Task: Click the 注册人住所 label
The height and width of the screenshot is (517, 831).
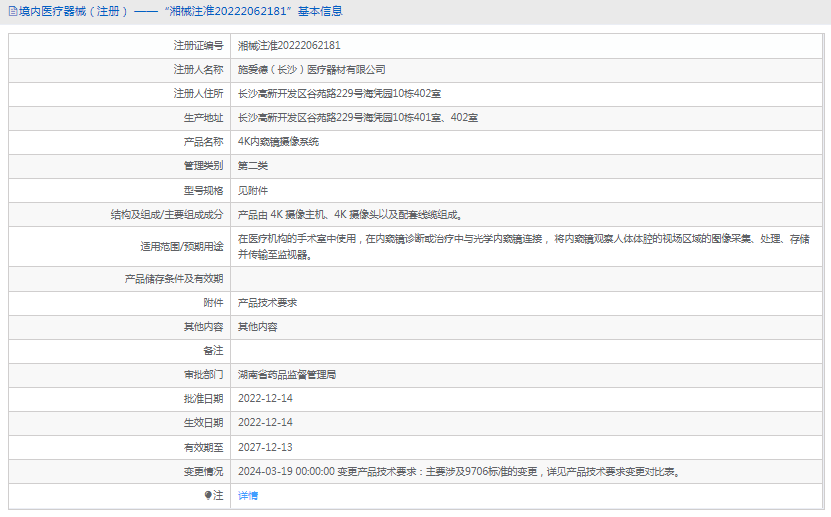Action: coord(198,94)
